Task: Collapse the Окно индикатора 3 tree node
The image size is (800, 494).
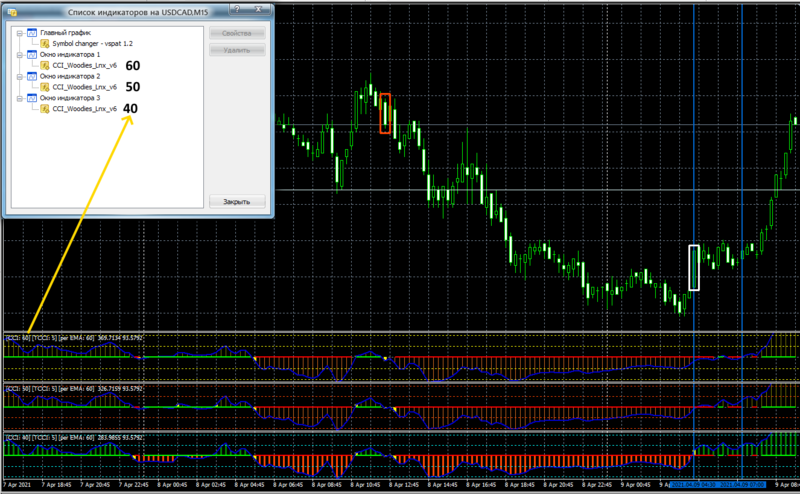Action: (x=19, y=98)
